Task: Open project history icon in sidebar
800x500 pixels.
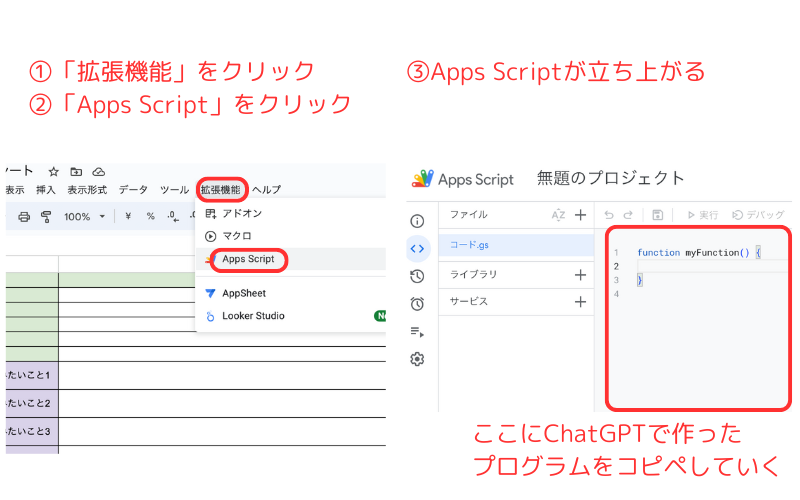Action: point(417,277)
